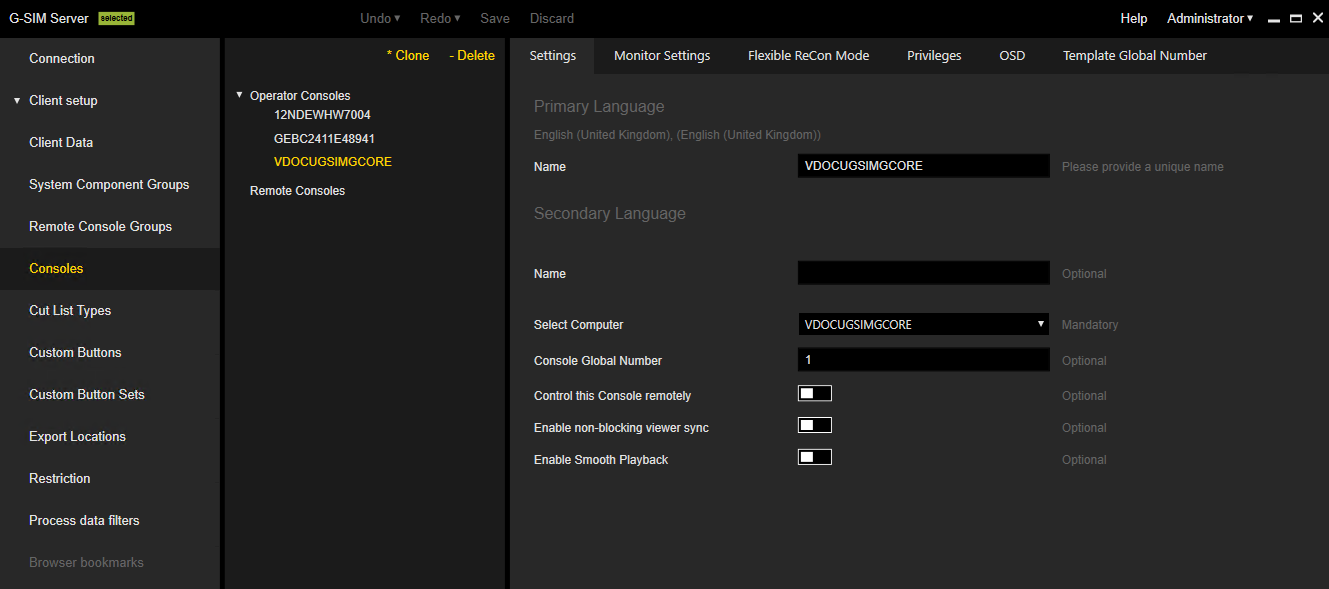Collapse the Operator Consoles tree node
The width and height of the screenshot is (1329, 589).
(x=240, y=95)
